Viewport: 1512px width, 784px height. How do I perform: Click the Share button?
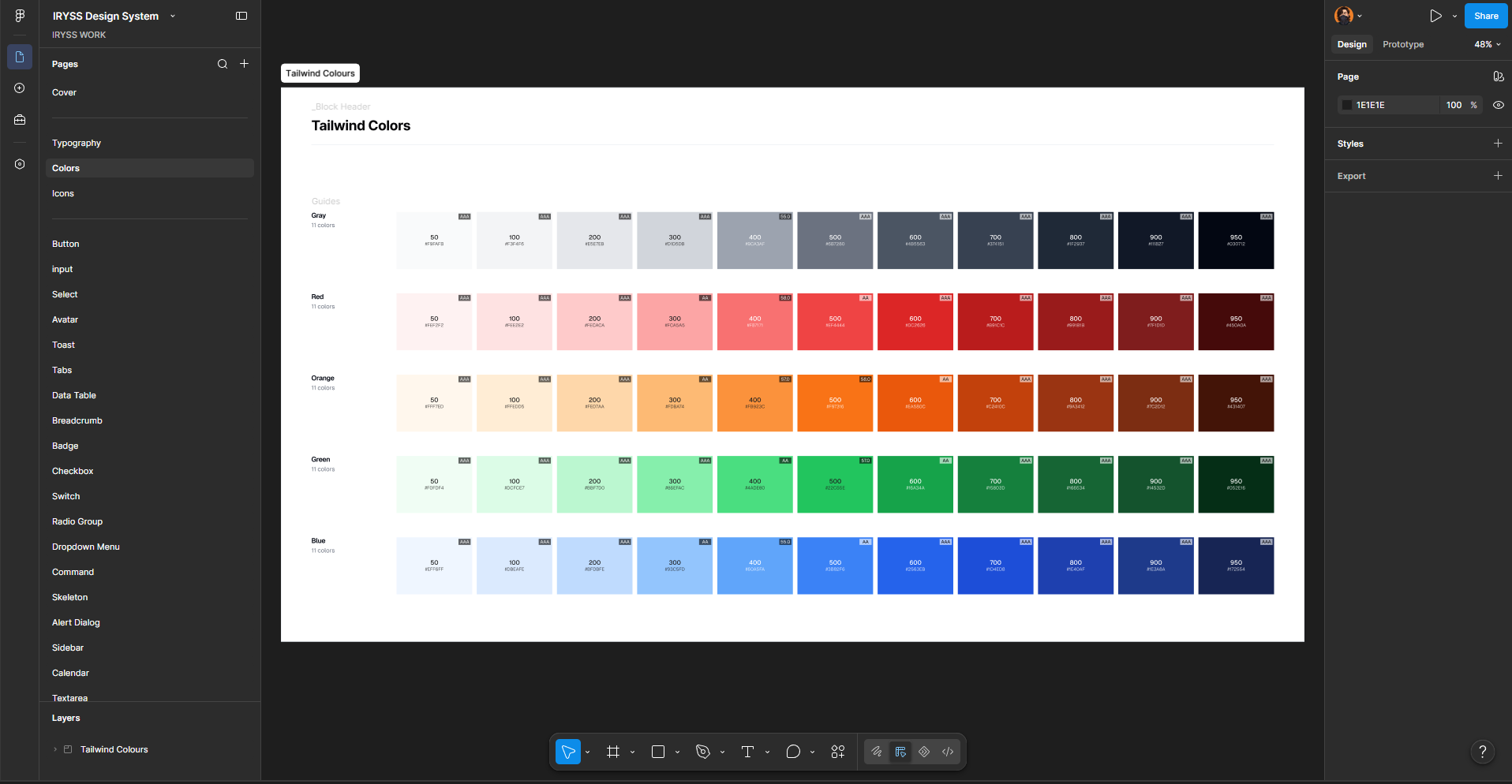tap(1486, 16)
